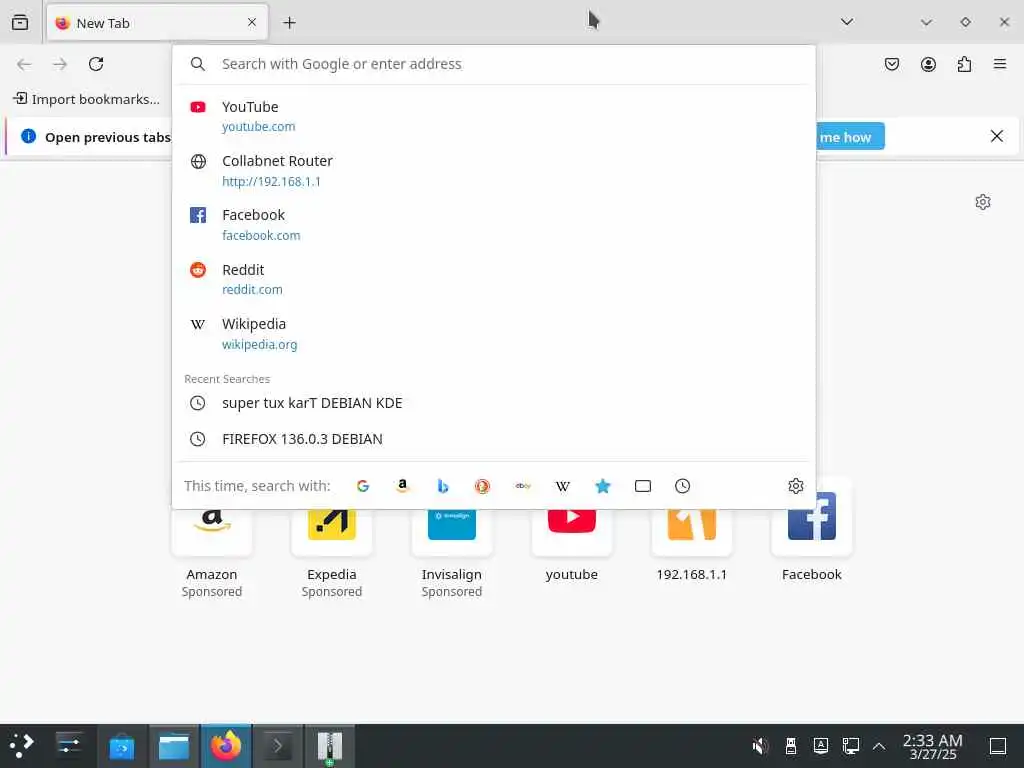The width and height of the screenshot is (1024, 768).
Task: Click the Show me how button
Action: 850,137
